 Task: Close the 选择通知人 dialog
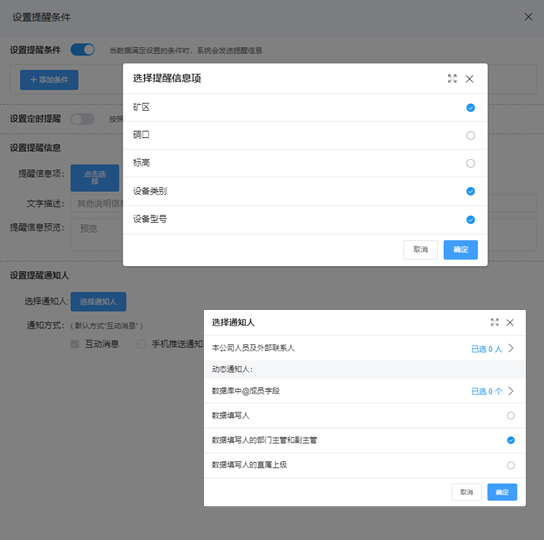pyautogui.click(x=510, y=322)
